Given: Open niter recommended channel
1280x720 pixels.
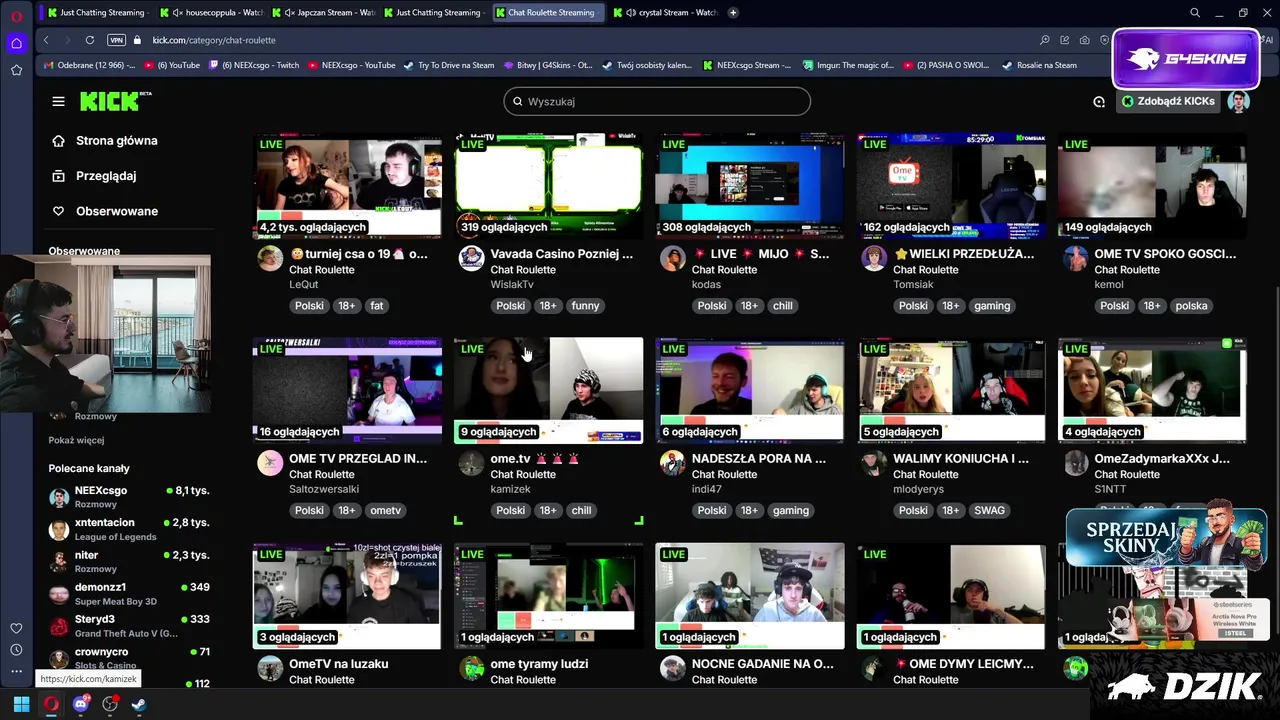Looking at the screenshot, I should 129,561.
